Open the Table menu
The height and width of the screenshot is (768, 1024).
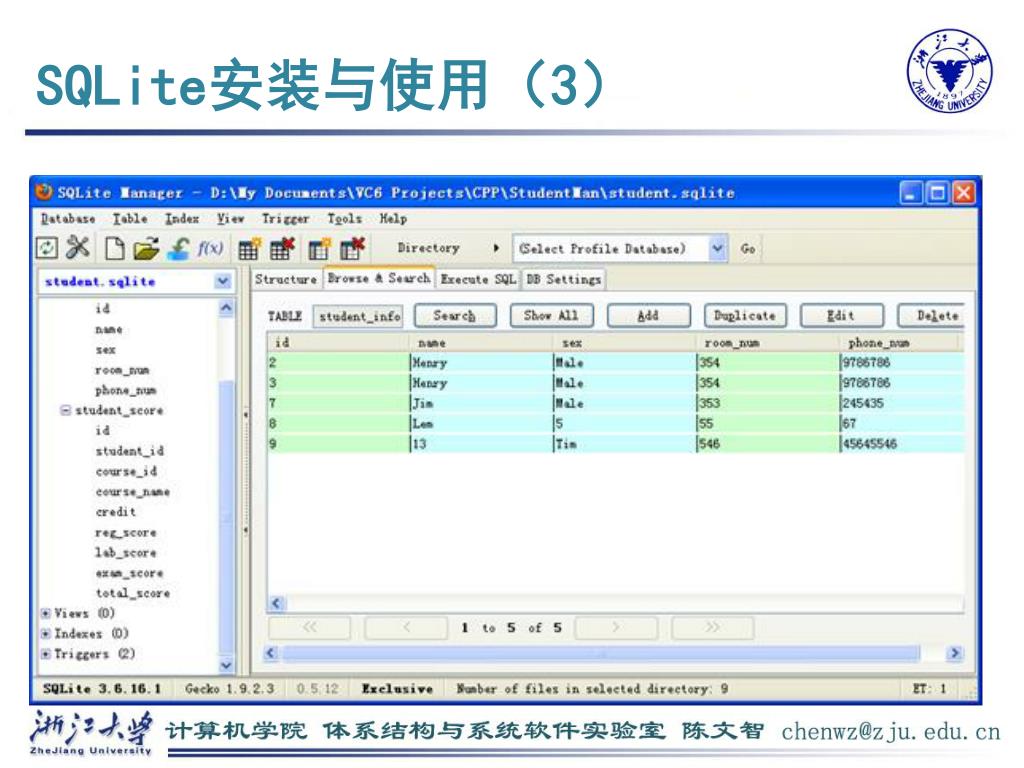coord(130,219)
